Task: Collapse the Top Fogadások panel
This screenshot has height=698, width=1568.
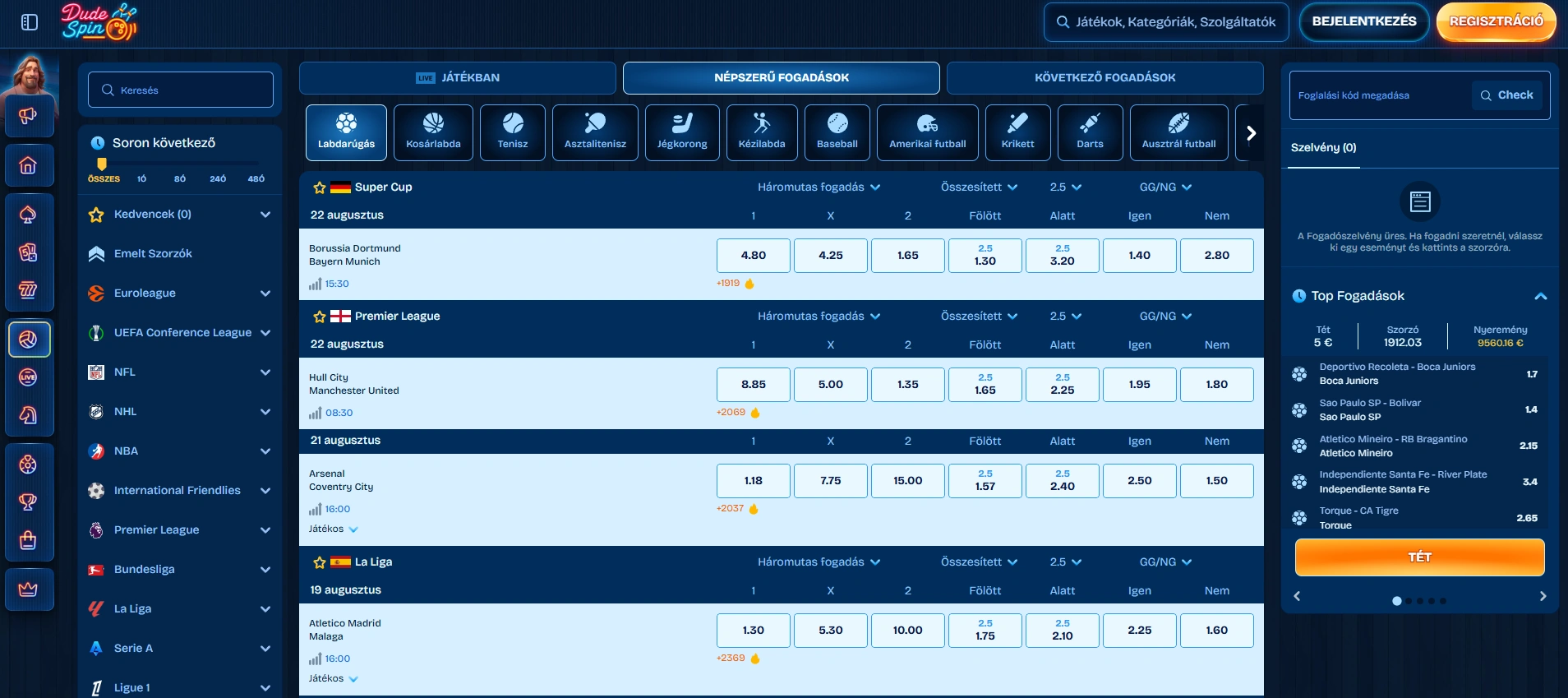Action: click(1541, 296)
